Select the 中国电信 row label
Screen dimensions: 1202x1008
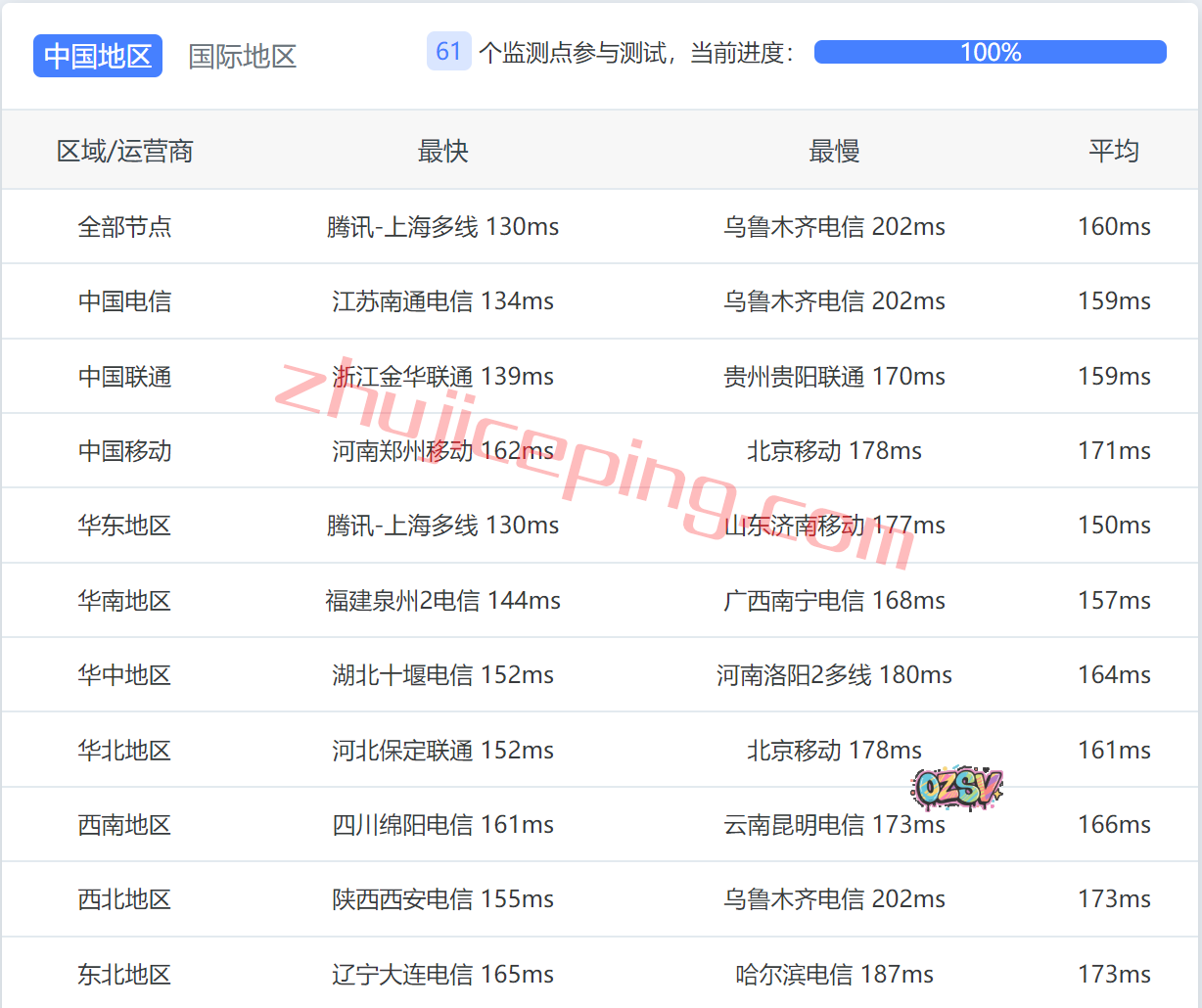124,301
